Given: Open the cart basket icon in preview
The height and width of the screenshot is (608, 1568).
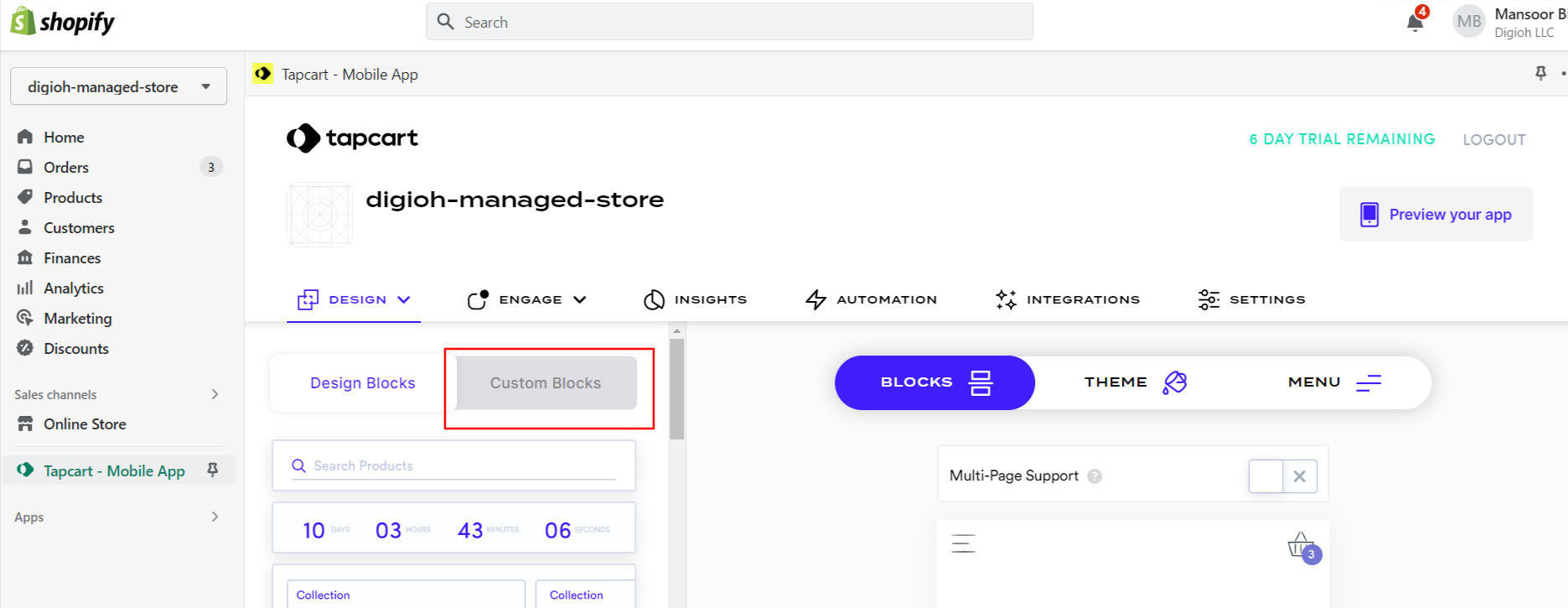Looking at the screenshot, I should coord(1303,547).
